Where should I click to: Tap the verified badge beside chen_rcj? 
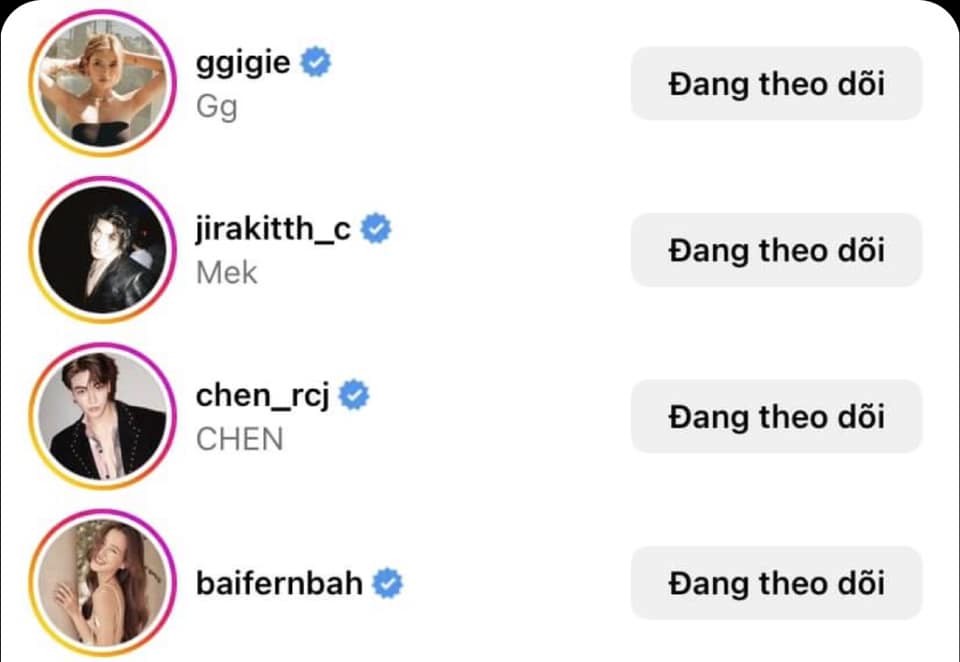(354, 396)
